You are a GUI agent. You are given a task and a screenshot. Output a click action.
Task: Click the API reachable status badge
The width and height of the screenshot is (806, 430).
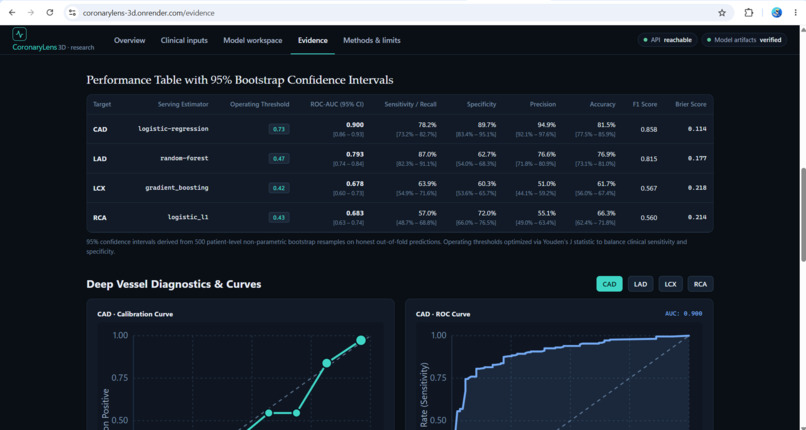coord(667,40)
